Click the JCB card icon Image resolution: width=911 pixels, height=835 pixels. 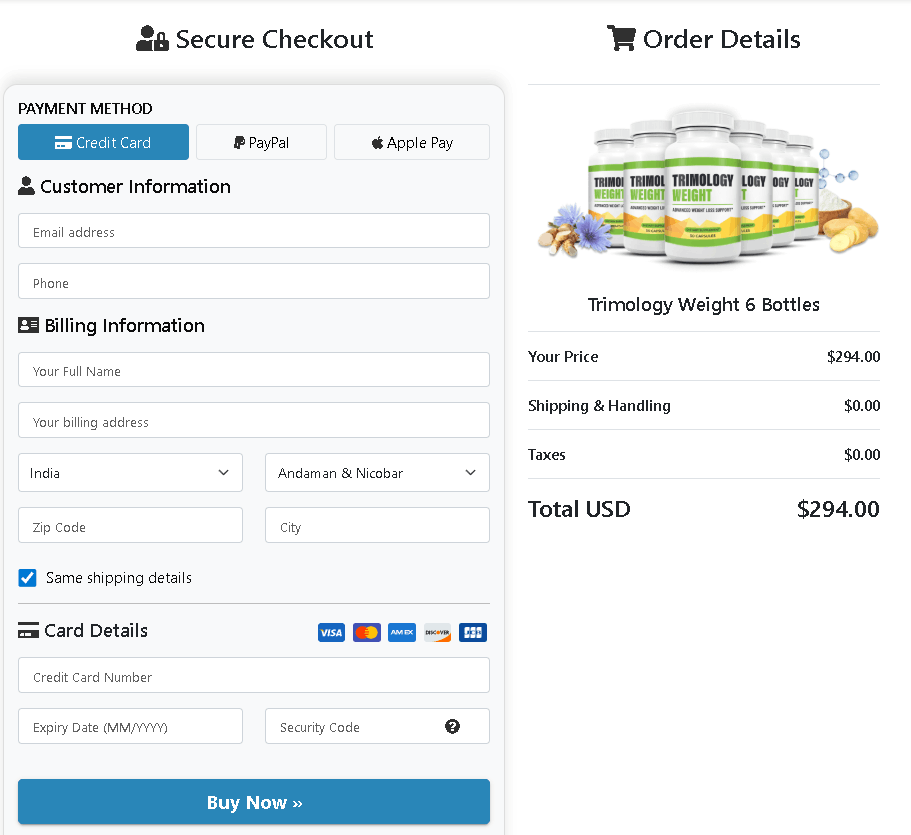click(x=473, y=632)
